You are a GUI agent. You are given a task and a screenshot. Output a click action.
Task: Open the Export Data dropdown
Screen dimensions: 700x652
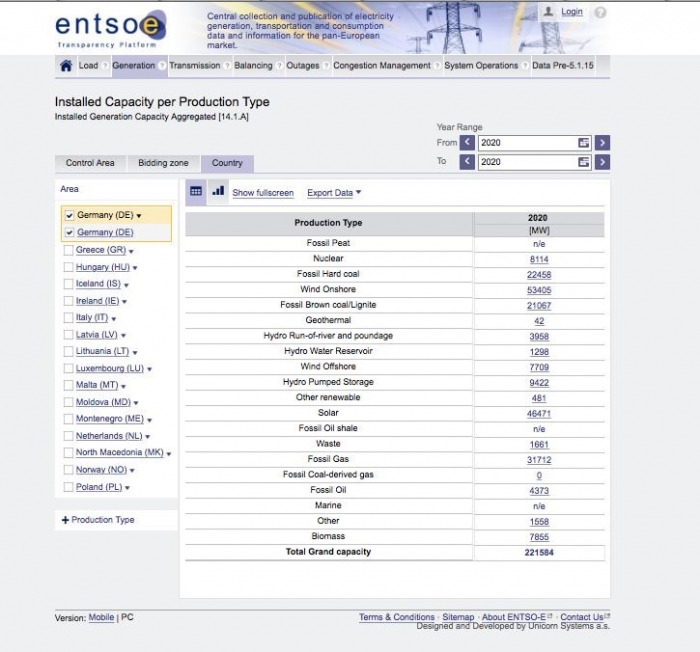point(334,193)
